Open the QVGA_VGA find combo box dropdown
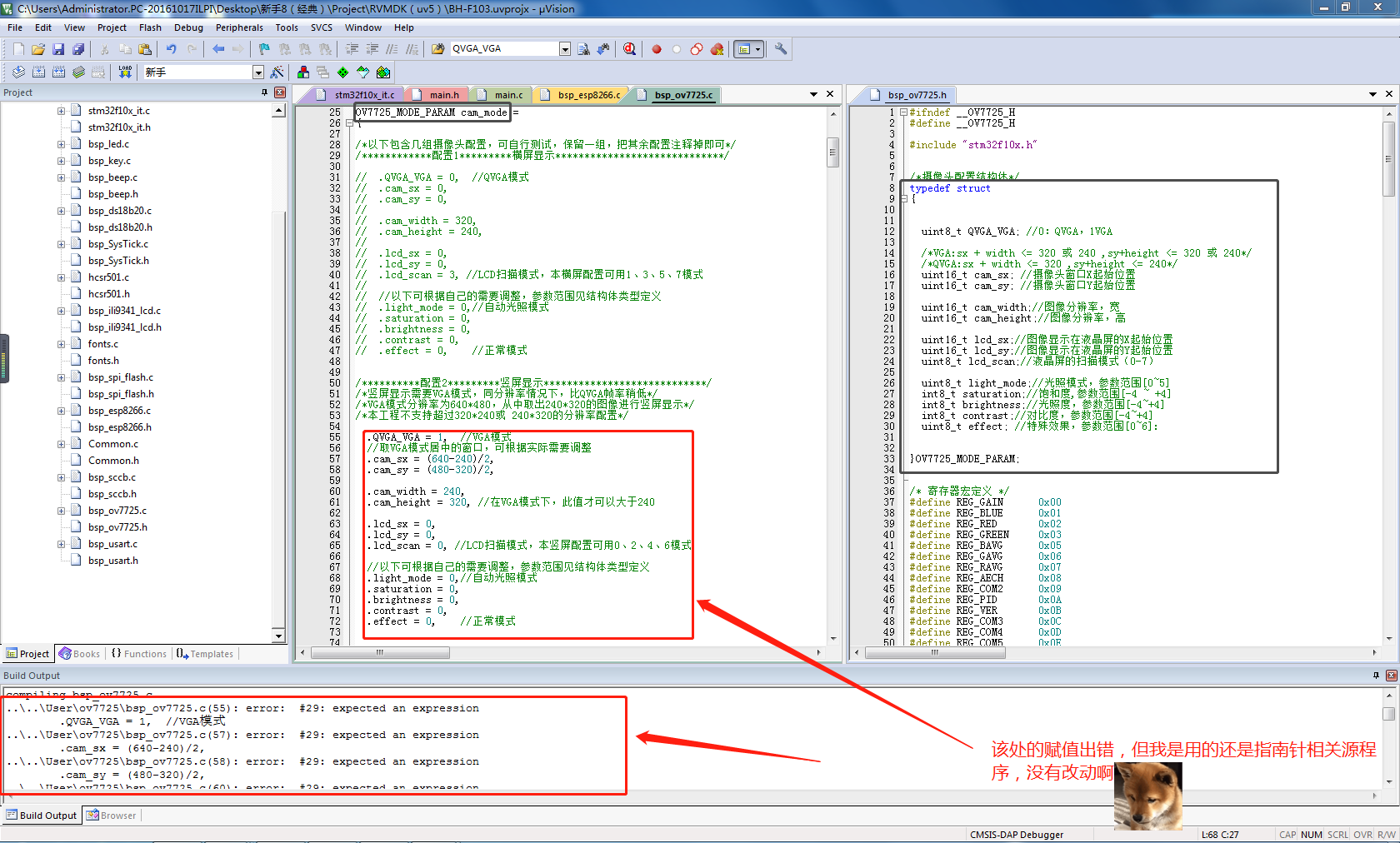Screen dimensions: 1400x843 (565, 49)
